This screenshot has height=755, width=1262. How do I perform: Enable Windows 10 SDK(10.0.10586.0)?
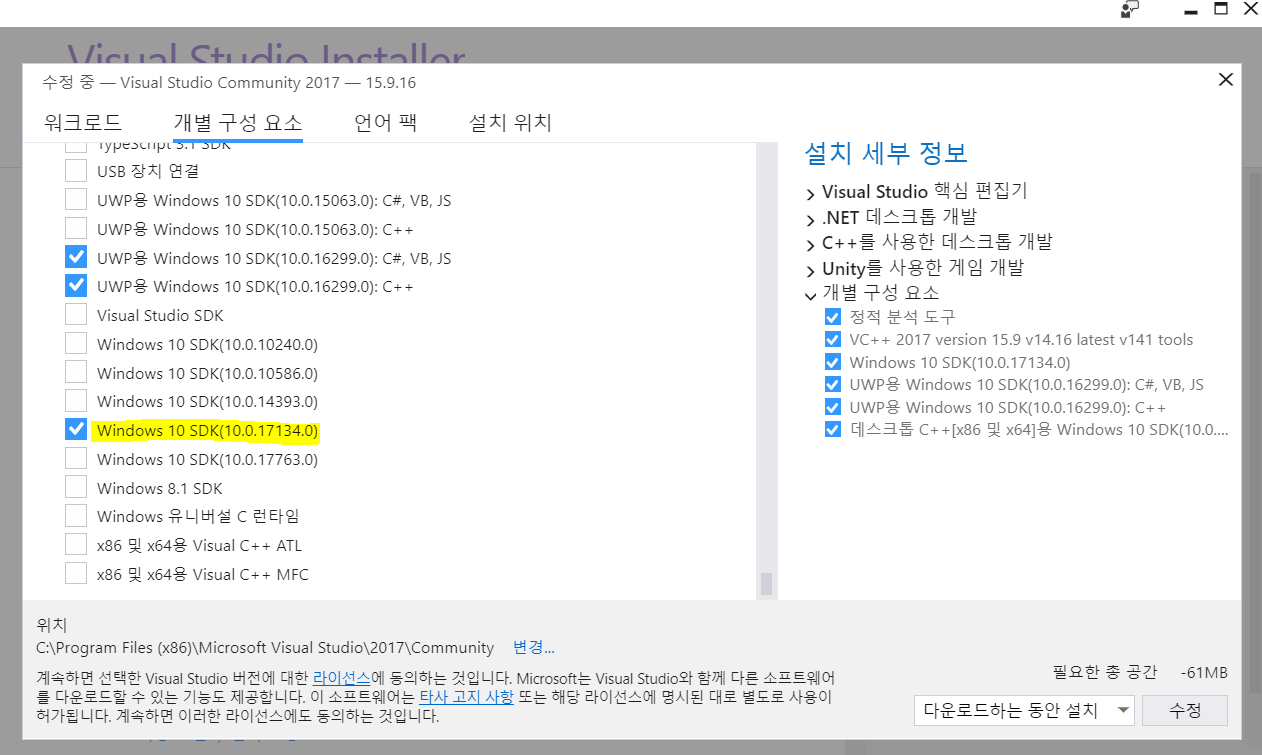(x=76, y=373)
